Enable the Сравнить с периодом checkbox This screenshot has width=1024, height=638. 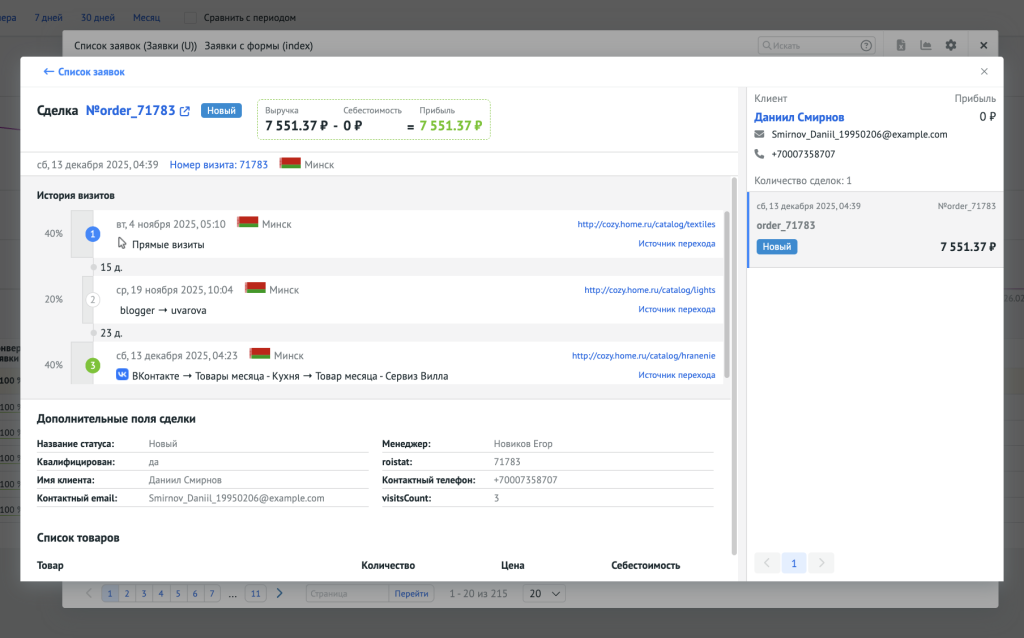(191, 17)
